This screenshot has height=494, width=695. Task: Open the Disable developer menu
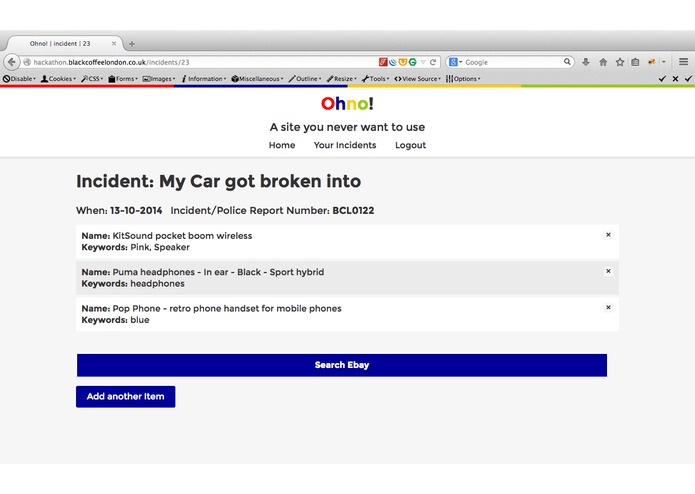click(19, 79)
